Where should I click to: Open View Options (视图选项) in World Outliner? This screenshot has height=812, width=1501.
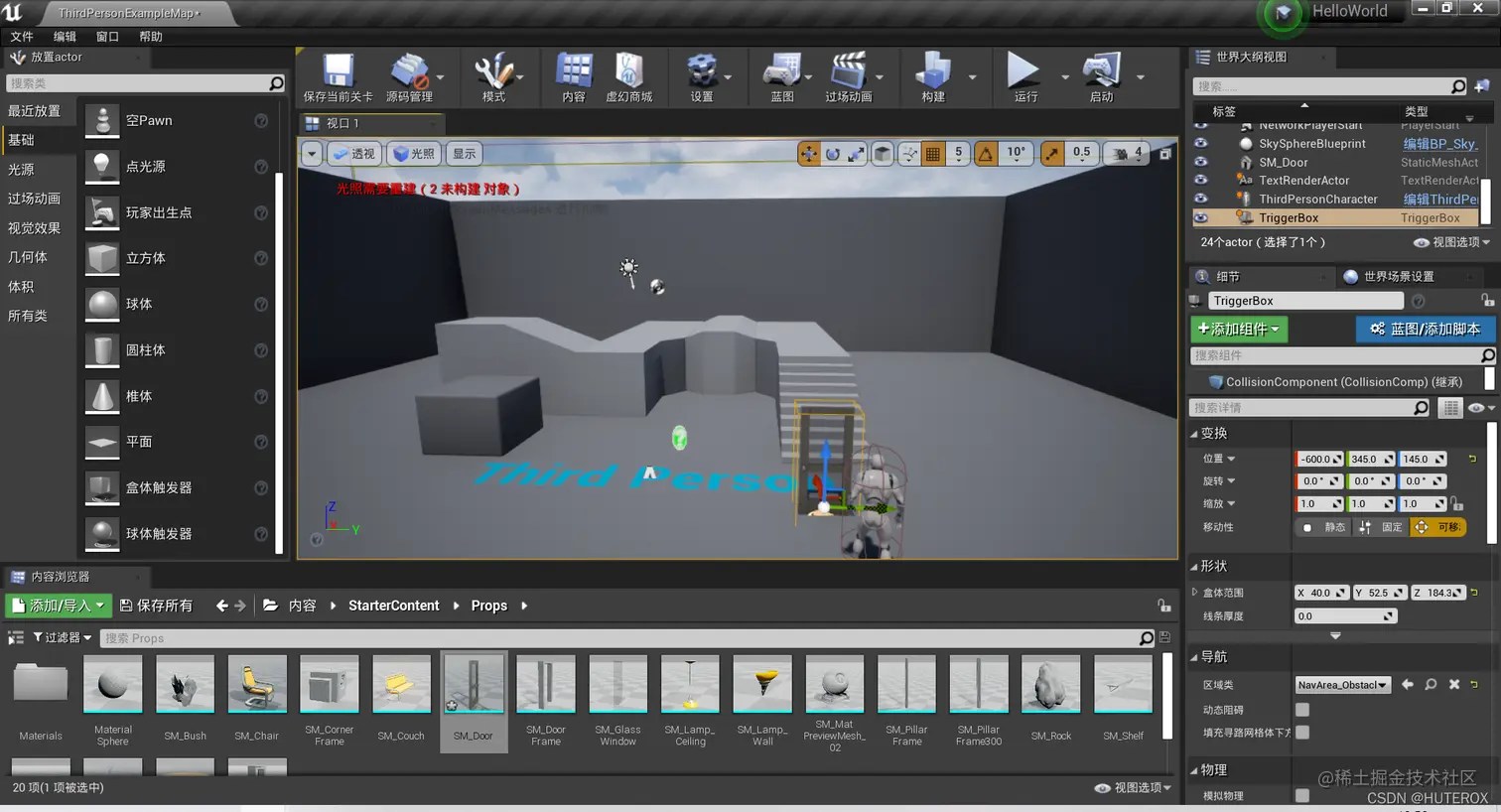tap(1452, 242)
